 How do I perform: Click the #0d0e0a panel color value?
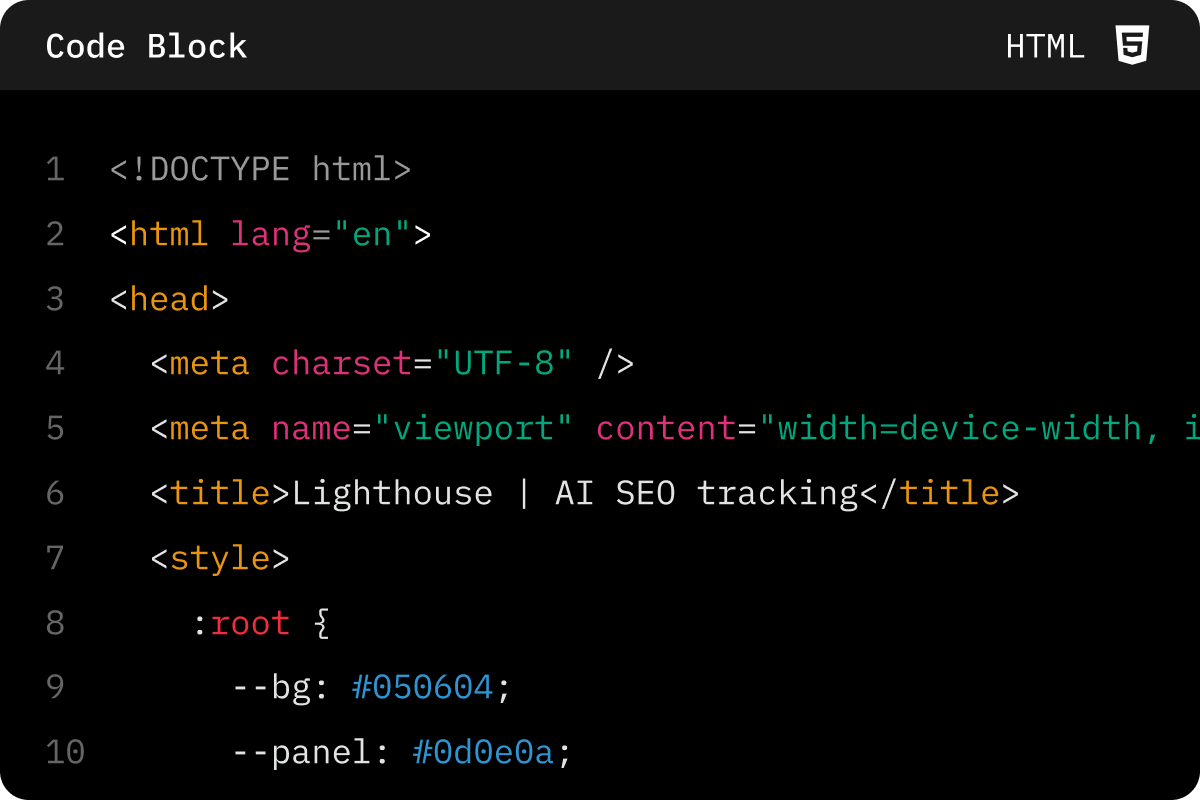[x=482, y=752]
